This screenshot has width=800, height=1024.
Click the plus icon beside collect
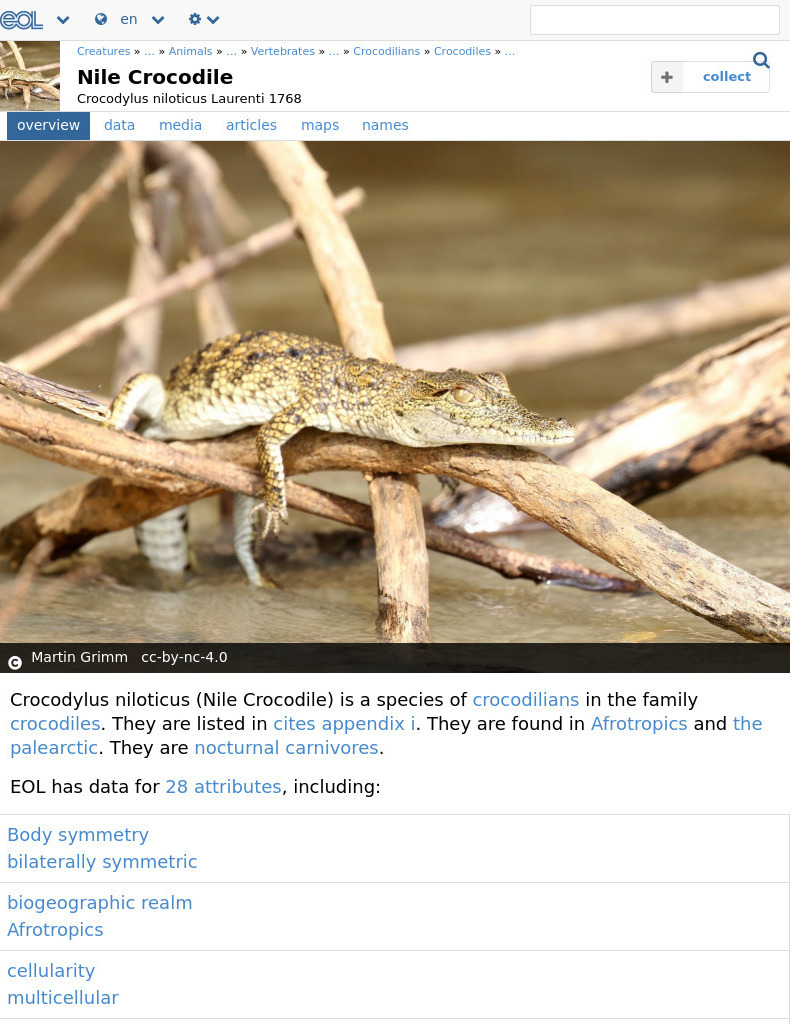pyautogui.click(x=666, y=77)
